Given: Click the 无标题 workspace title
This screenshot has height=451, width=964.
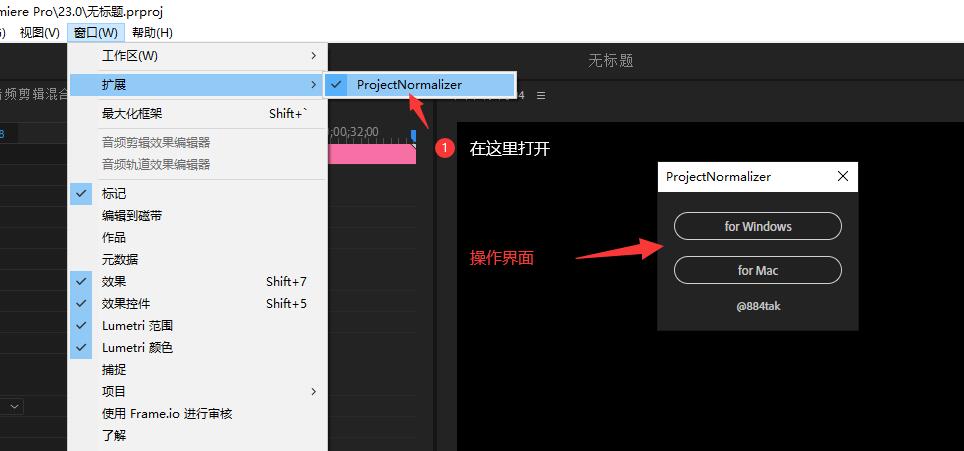Looking at the screenshot, I should tap(610, 61).
